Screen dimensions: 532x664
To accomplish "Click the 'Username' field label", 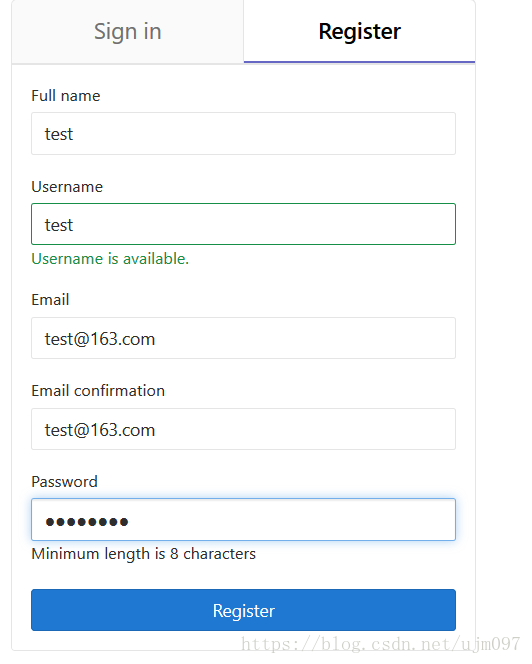I will pos(67,187).
